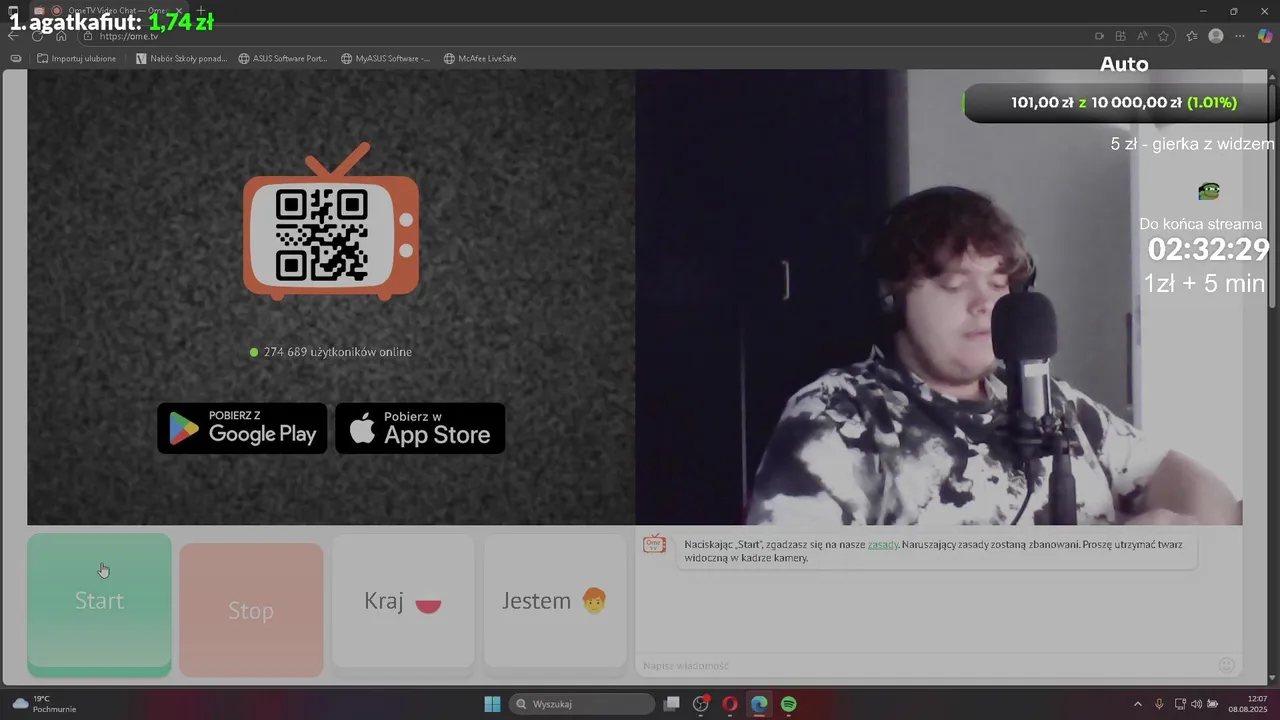1280x720 pixels.
Task: Add page to favorites star icon
Action: (1163, 36)
